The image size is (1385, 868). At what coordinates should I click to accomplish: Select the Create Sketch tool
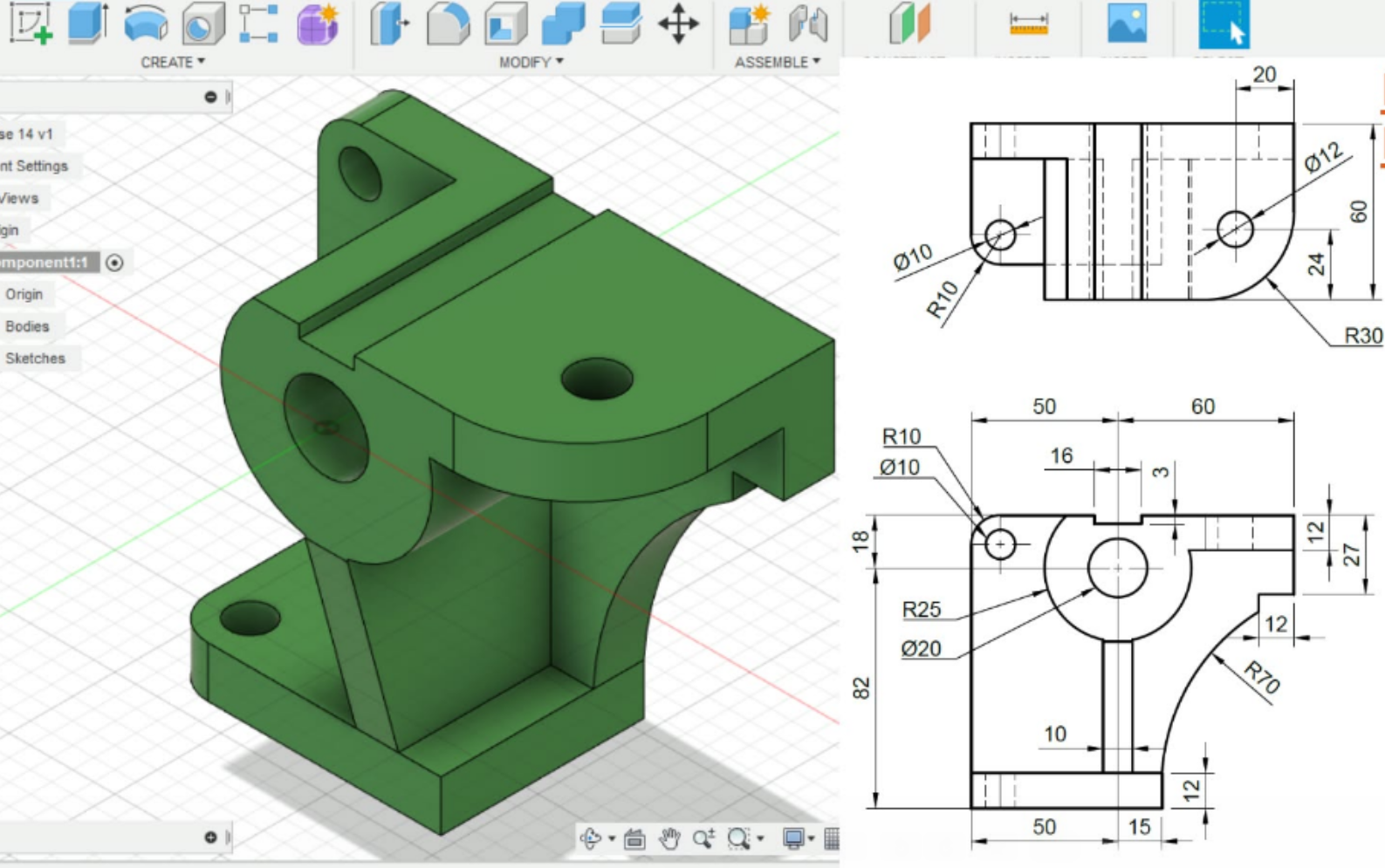coord(31,22)
